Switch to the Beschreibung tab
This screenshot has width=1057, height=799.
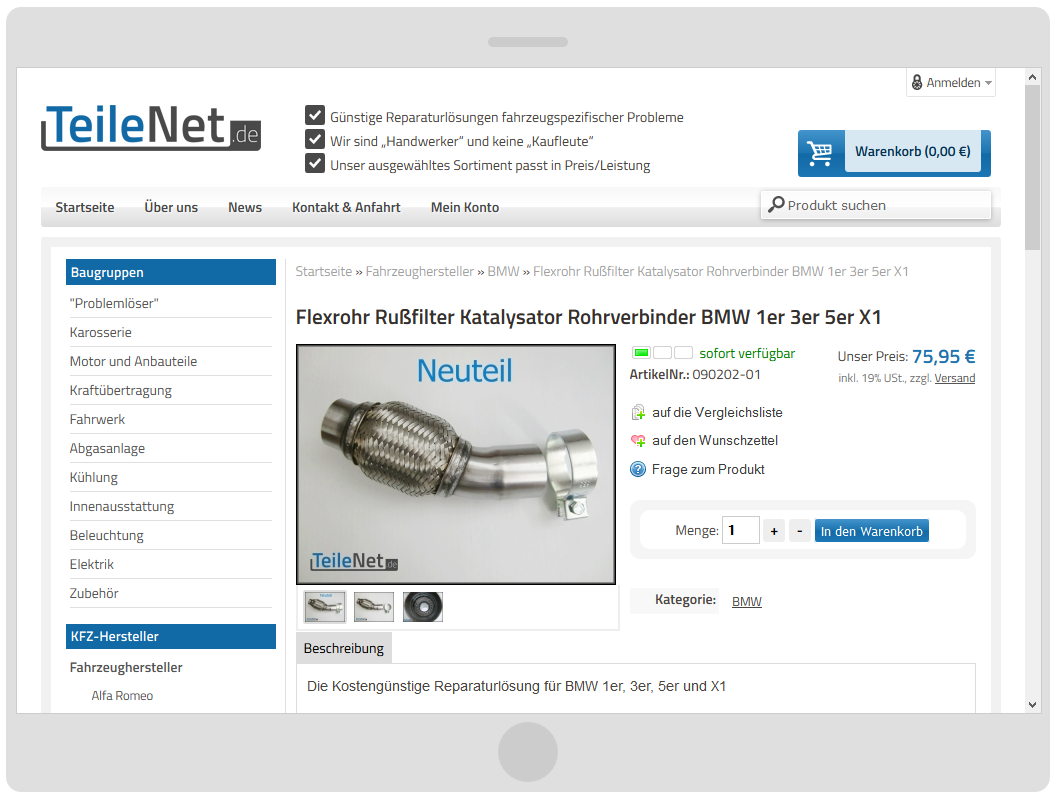click(x=344, y=649)
